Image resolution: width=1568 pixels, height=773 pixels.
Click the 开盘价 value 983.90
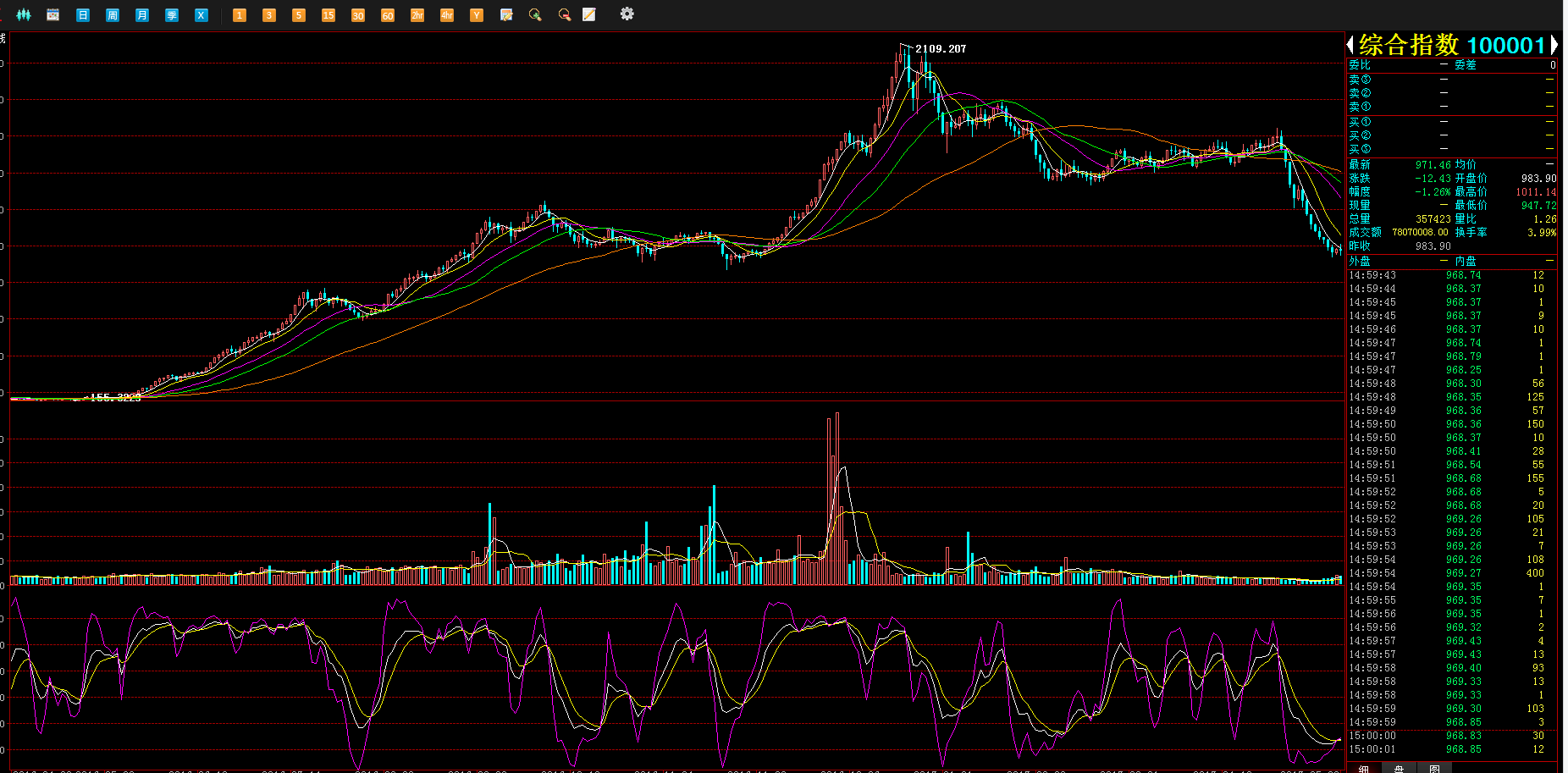[x=1538, y=179]
